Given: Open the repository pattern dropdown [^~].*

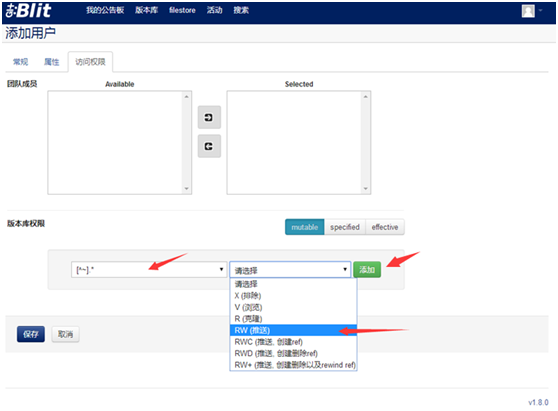Looking at the screenshot, I should [x=149, y=270].
